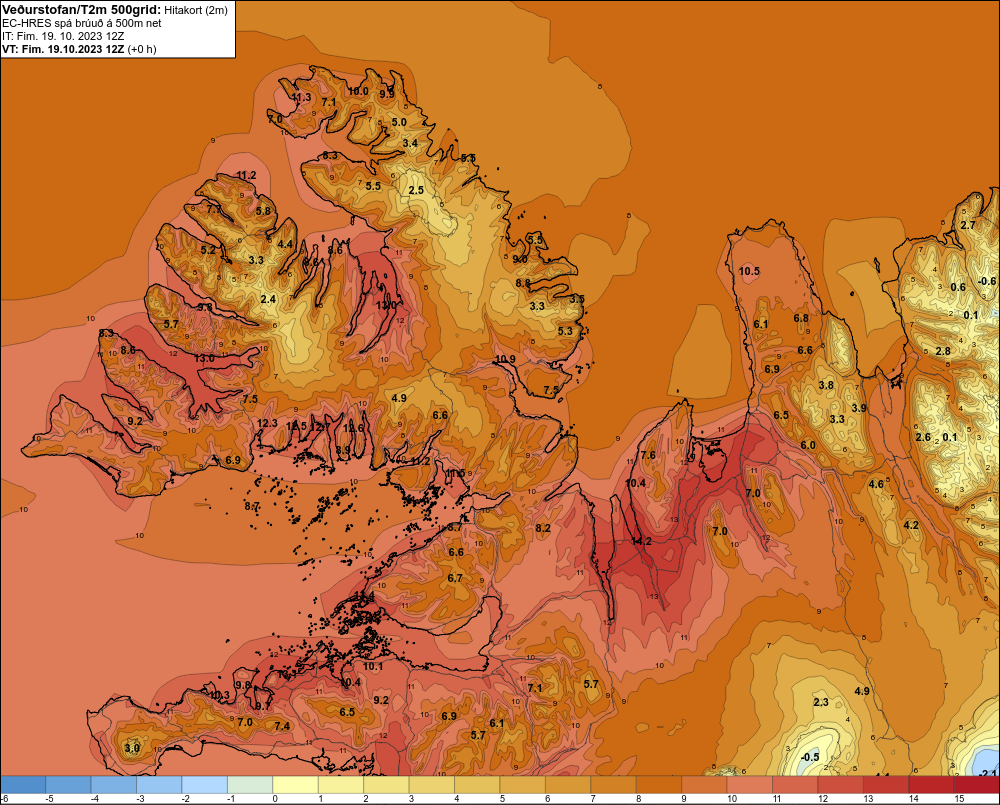This screenshot has height=805, width=1000.
Task: Select the -0.5 glacier temperature label
Action: pos(810,757)
